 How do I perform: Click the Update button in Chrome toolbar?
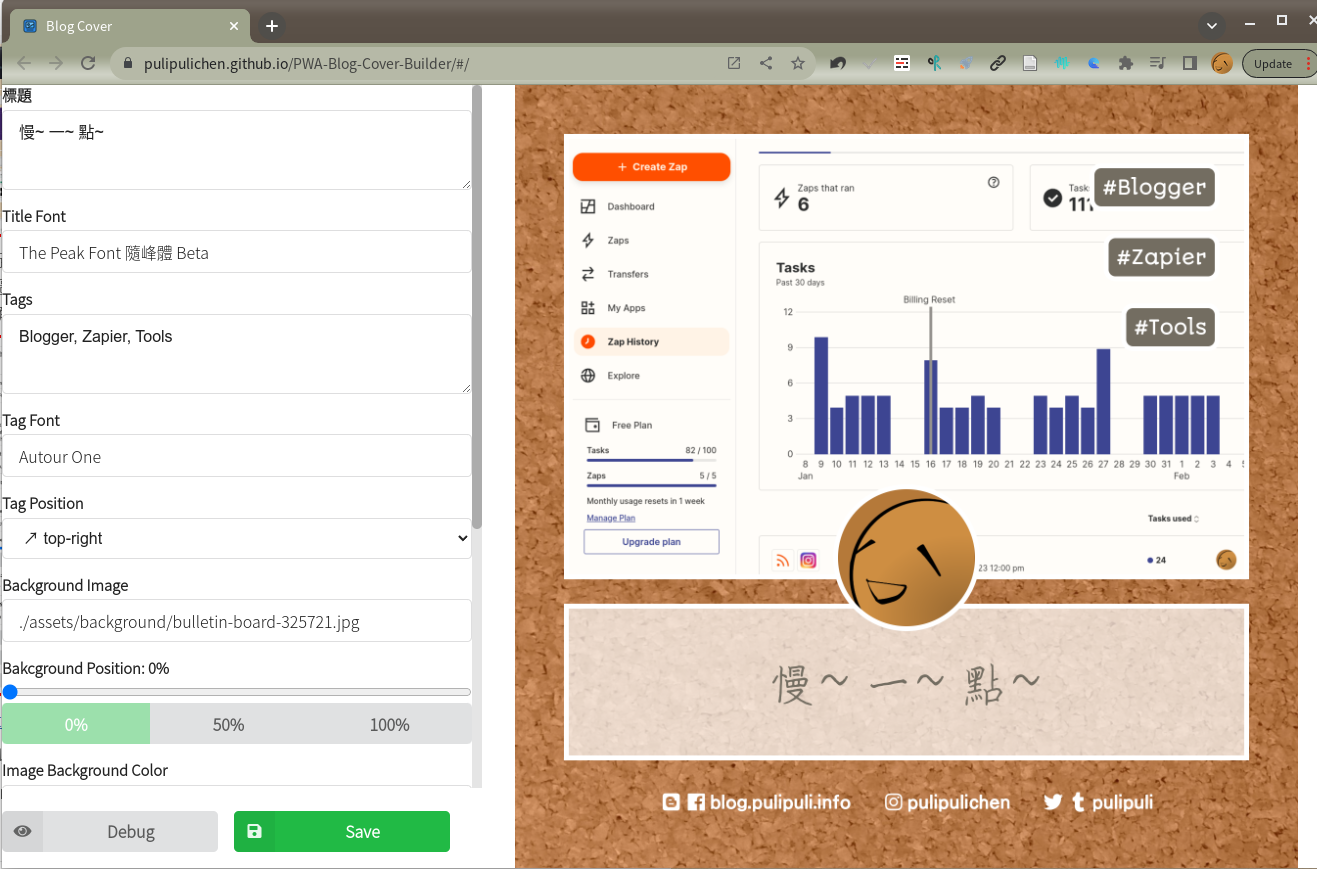[1279, 63]
